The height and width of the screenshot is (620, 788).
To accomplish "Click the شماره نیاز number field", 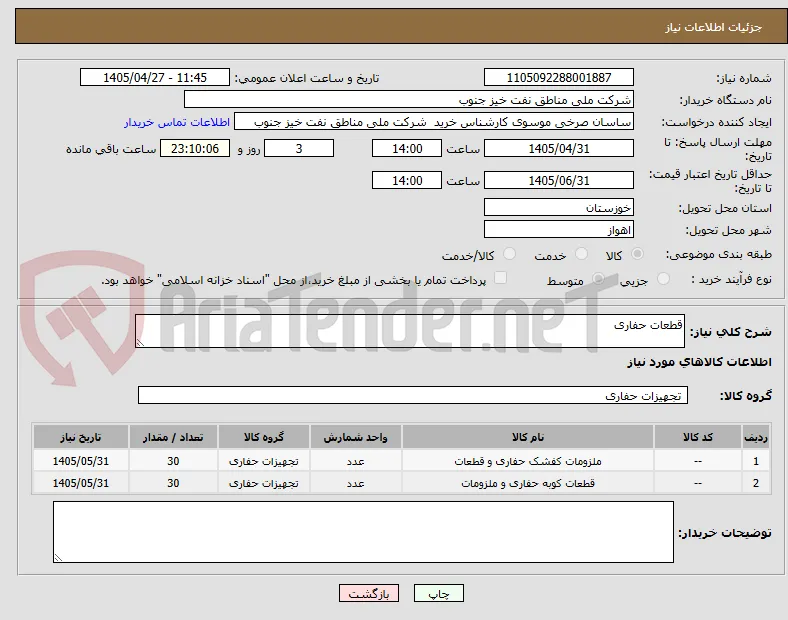I will (x=559, y=77).
